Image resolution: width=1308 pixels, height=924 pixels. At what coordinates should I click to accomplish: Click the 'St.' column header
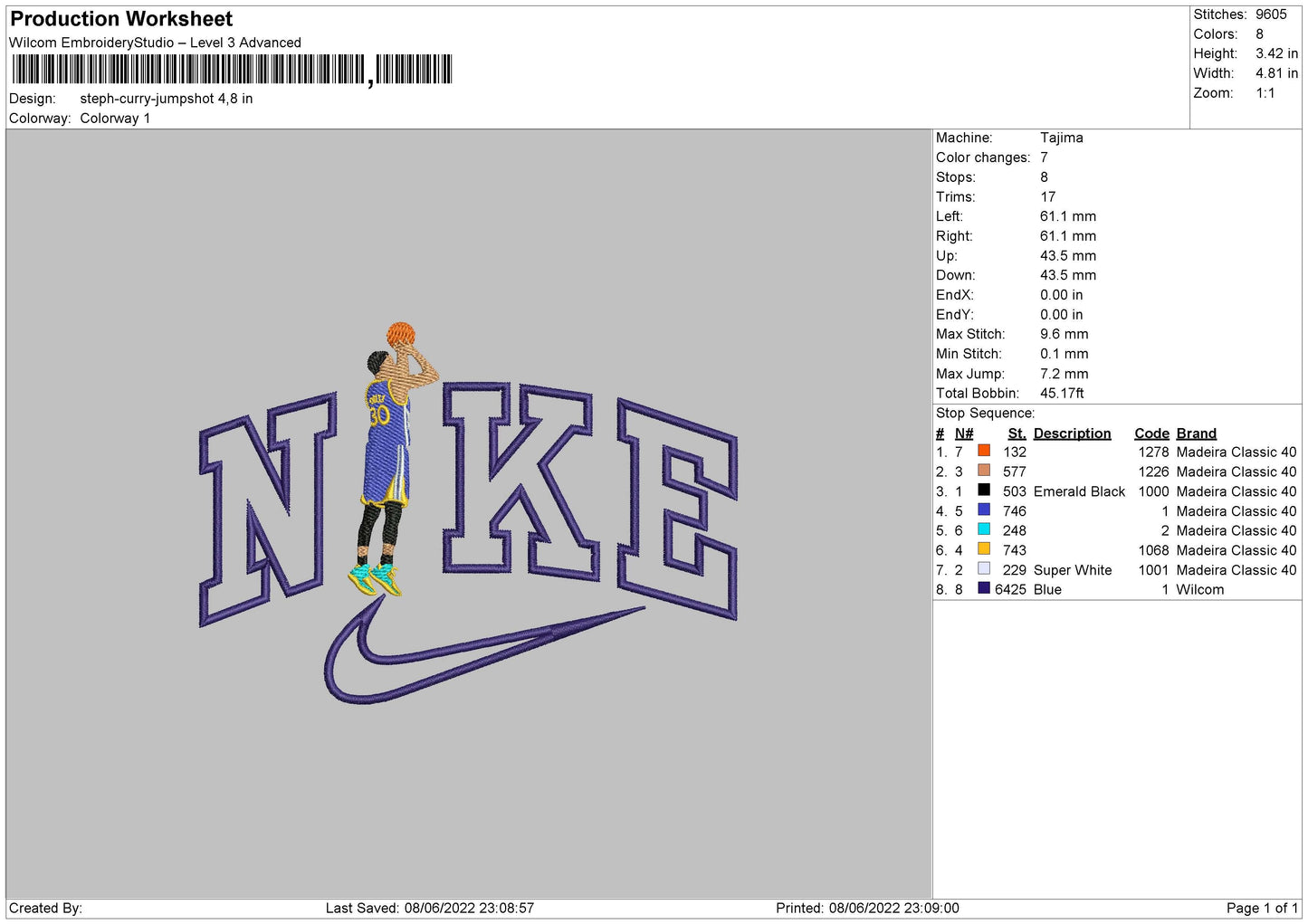point(1017,433)
